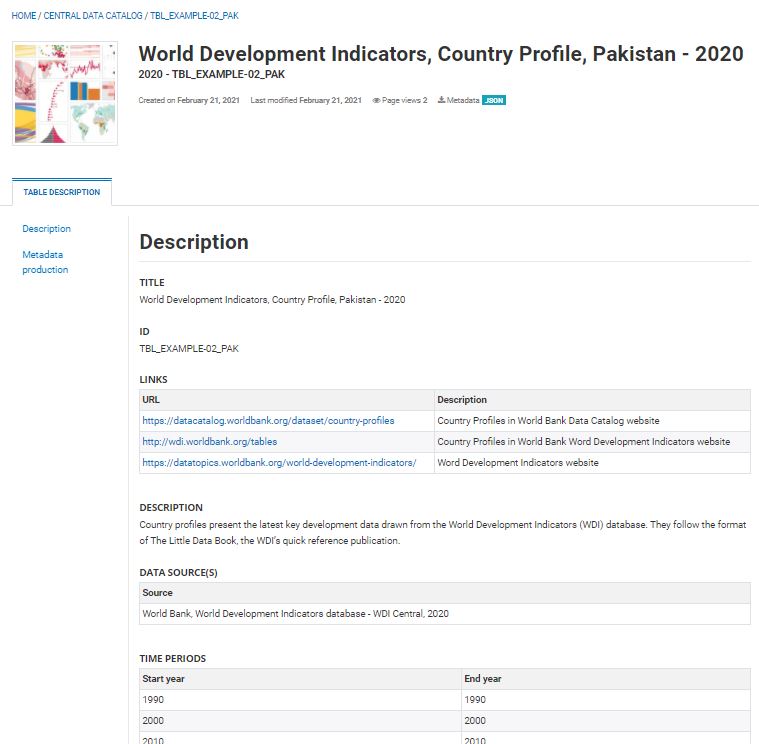
Task: Jump to Description in the sidebar
Action: pyautogui.click(x=47, y=229)
